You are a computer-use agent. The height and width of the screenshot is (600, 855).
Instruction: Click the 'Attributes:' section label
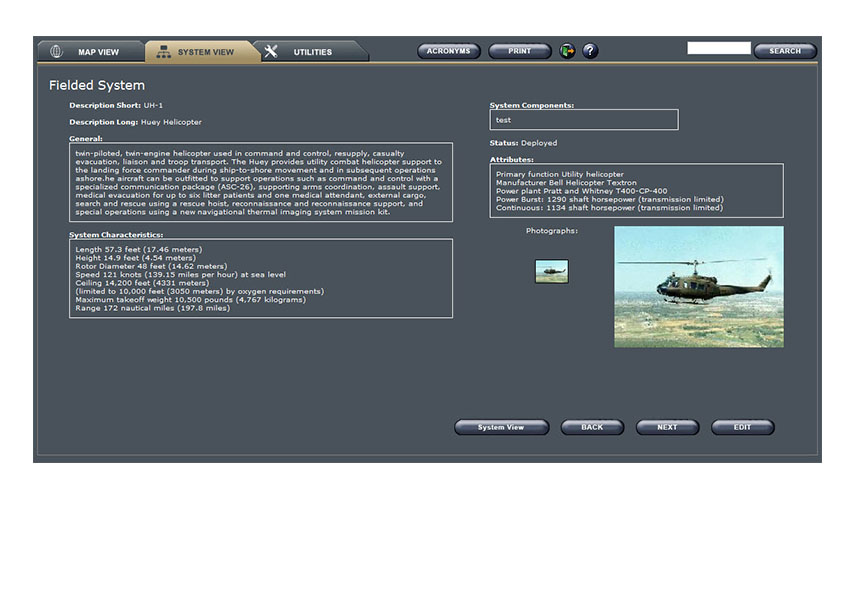click(x=511, y=159)
